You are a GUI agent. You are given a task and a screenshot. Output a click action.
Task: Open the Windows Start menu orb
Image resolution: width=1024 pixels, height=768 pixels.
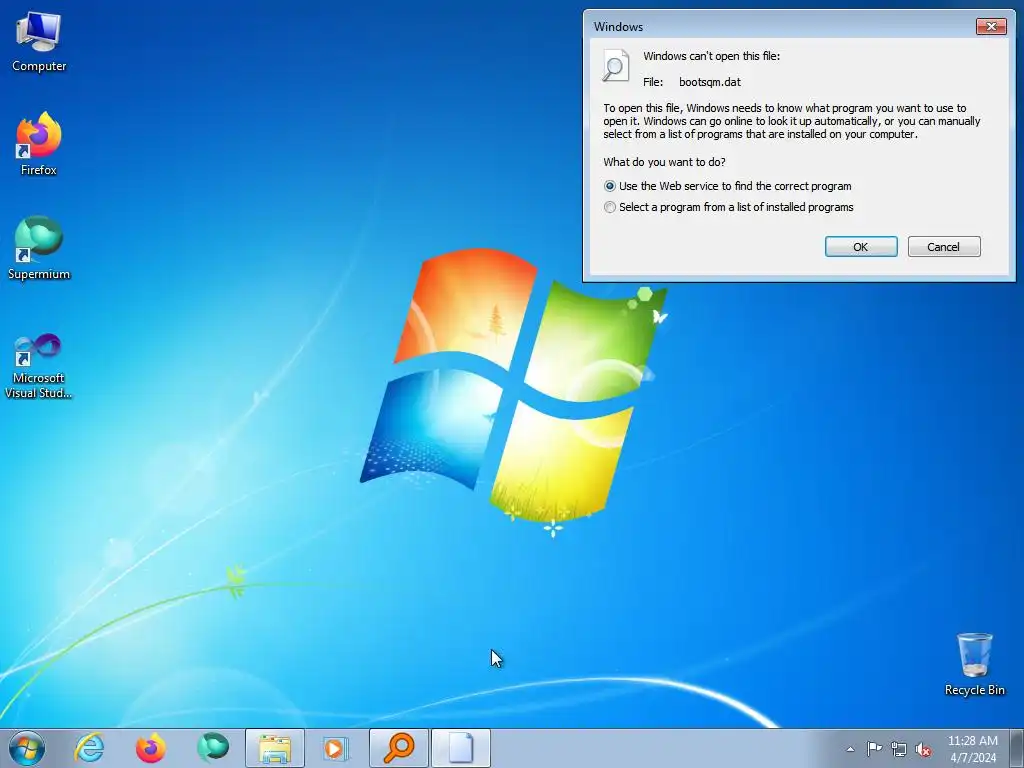coord(27,748)
